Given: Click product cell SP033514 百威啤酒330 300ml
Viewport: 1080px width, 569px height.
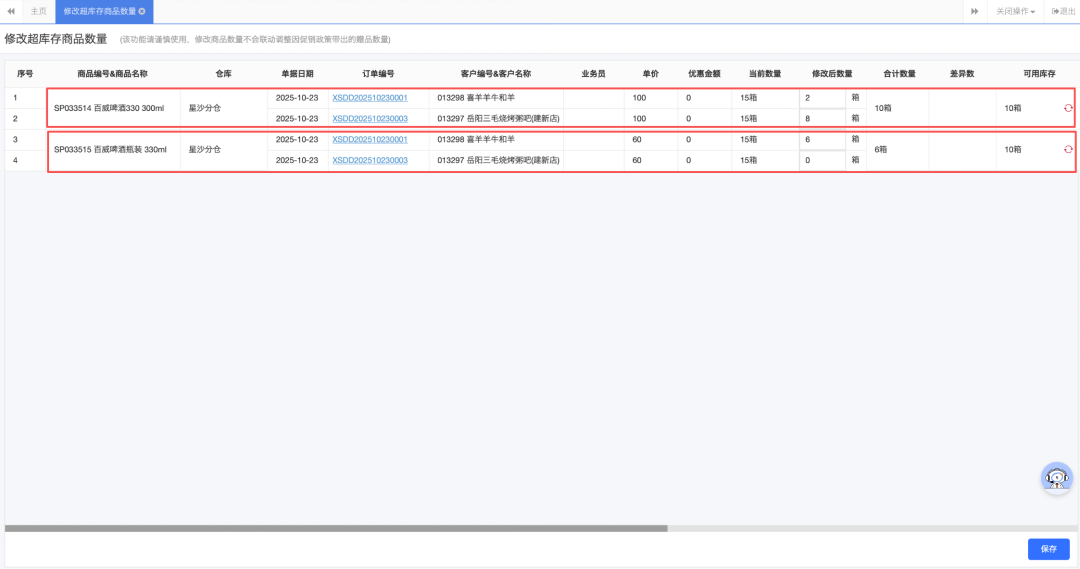Looking at the screenshot, I should [109, 108].
